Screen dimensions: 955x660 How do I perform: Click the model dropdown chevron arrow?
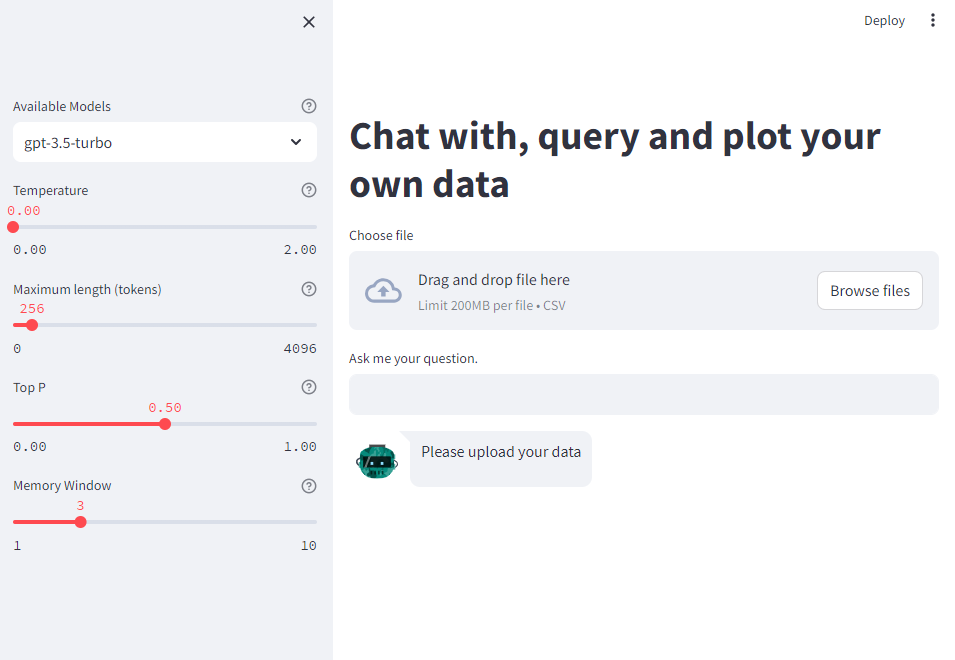(x=296, y=142)
